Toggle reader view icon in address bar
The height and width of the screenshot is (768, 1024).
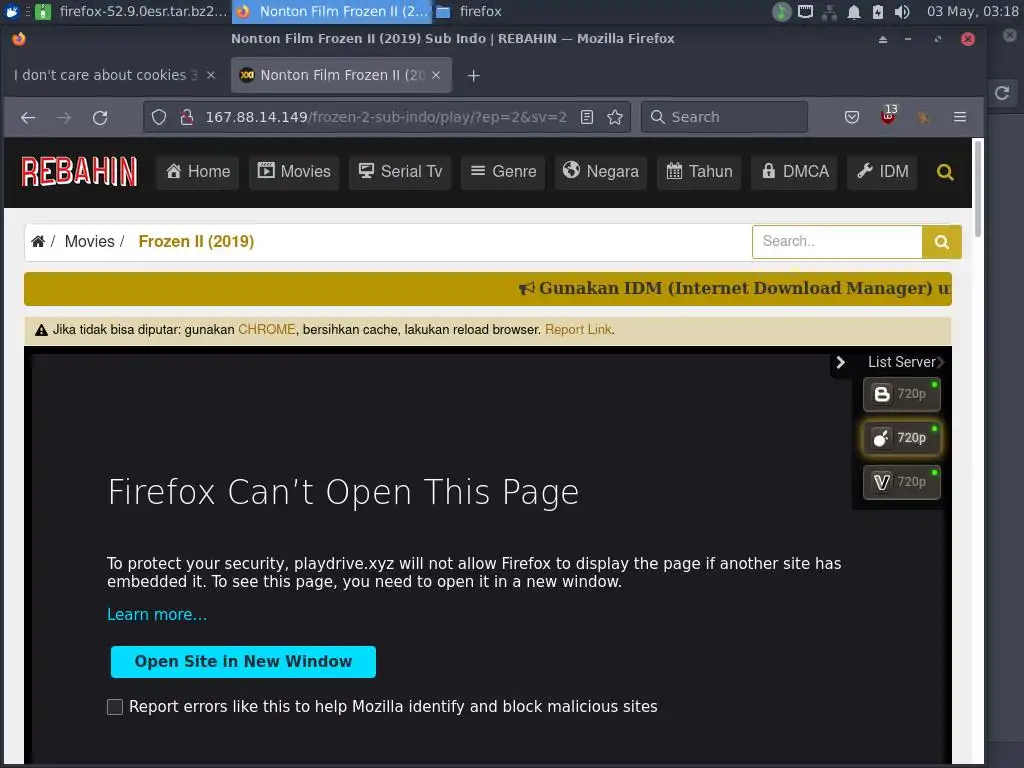click(587, 117)
